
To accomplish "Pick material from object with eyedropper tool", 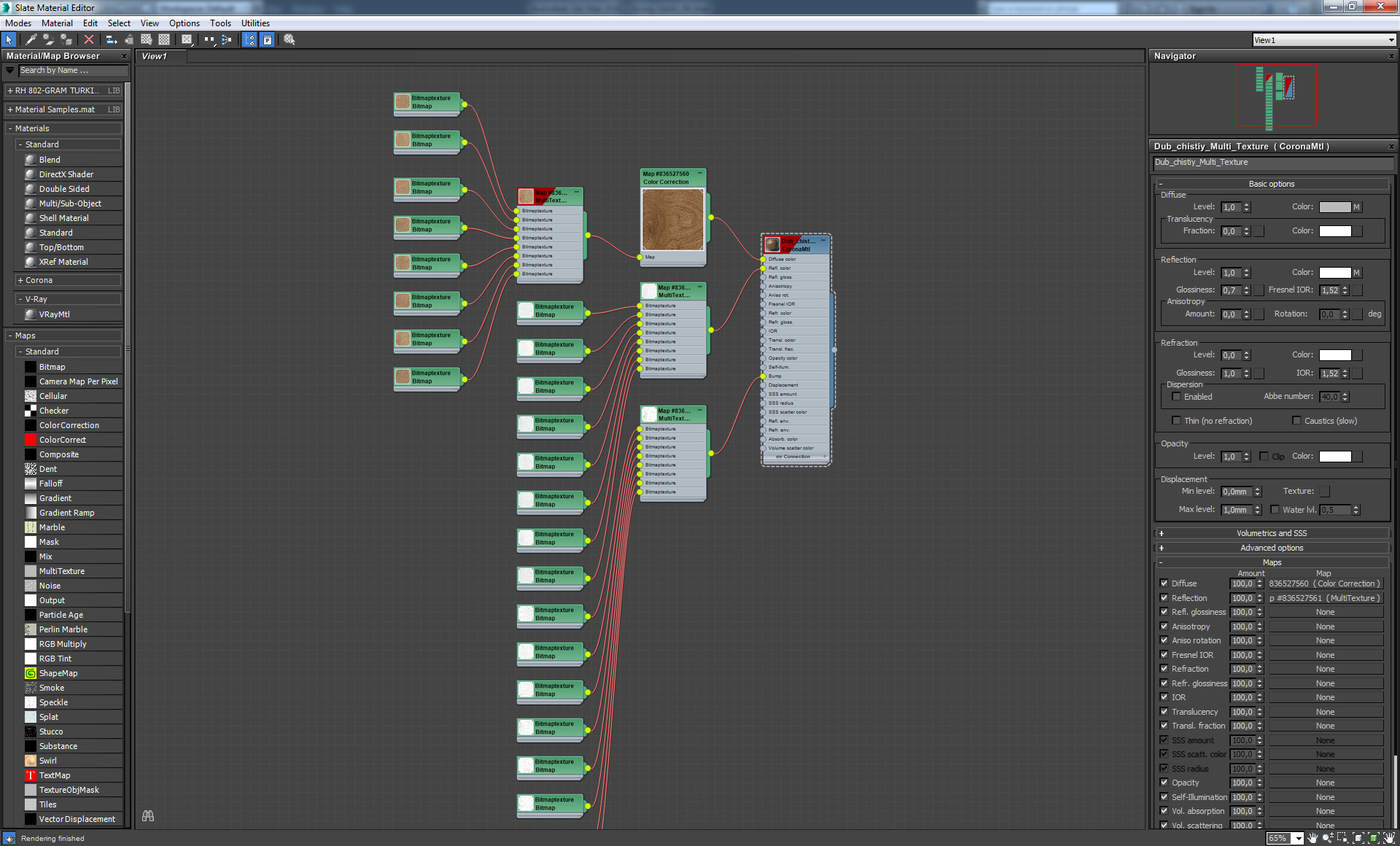I will tap(31, 40).
